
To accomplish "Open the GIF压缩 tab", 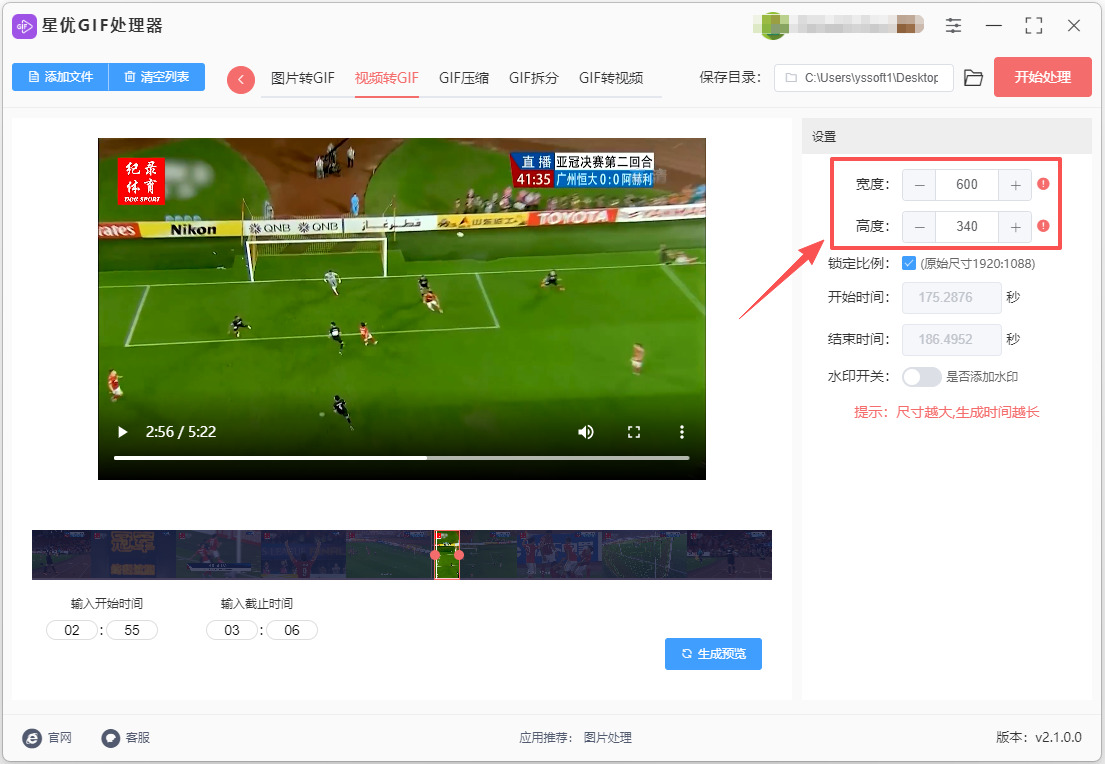I will tap(464, 78).
